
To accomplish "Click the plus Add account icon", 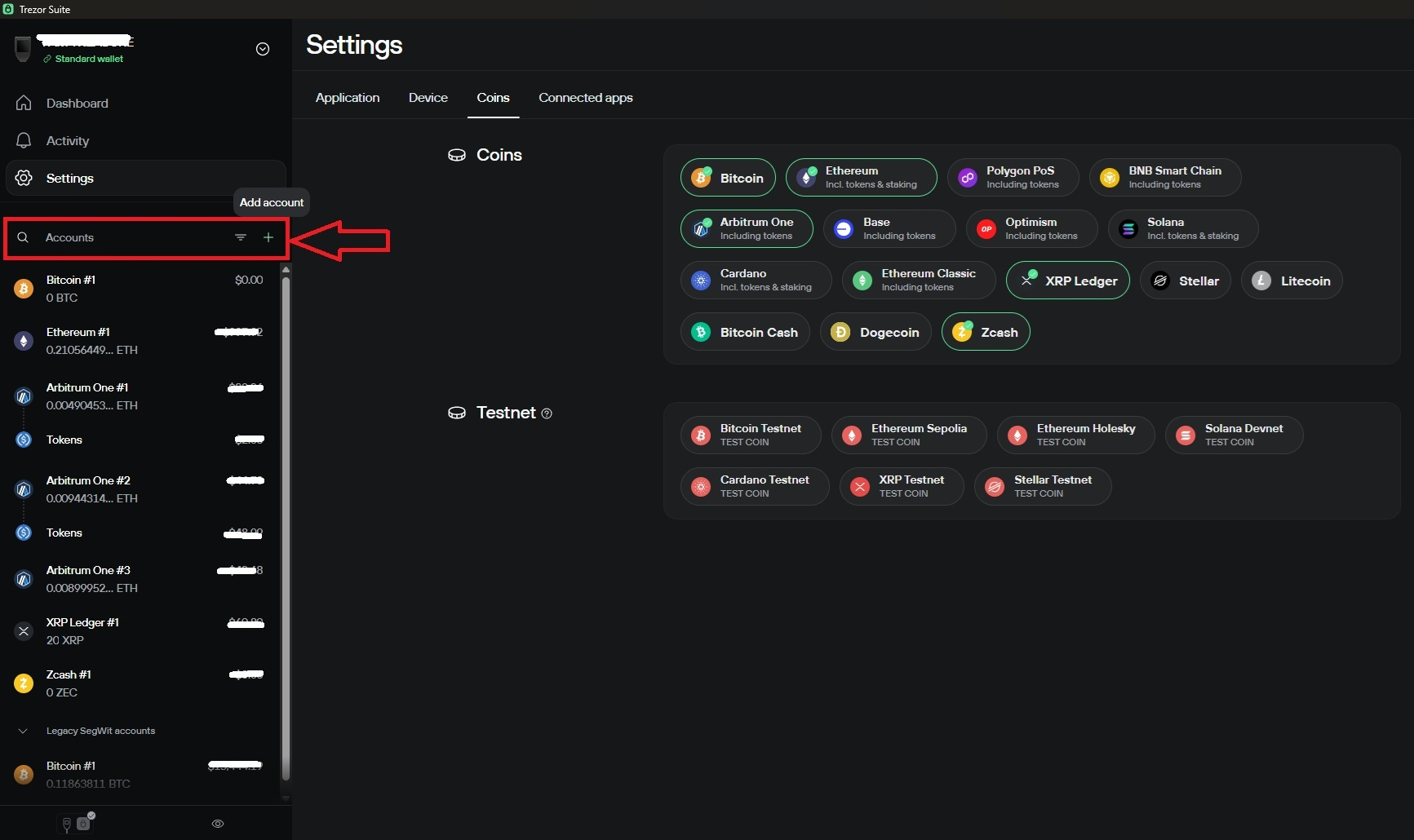I will (x=268, y=237).
